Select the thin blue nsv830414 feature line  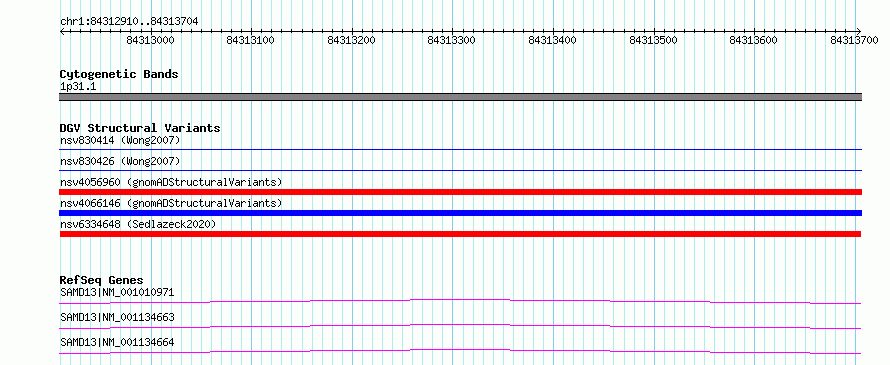[x=461, y=149]
